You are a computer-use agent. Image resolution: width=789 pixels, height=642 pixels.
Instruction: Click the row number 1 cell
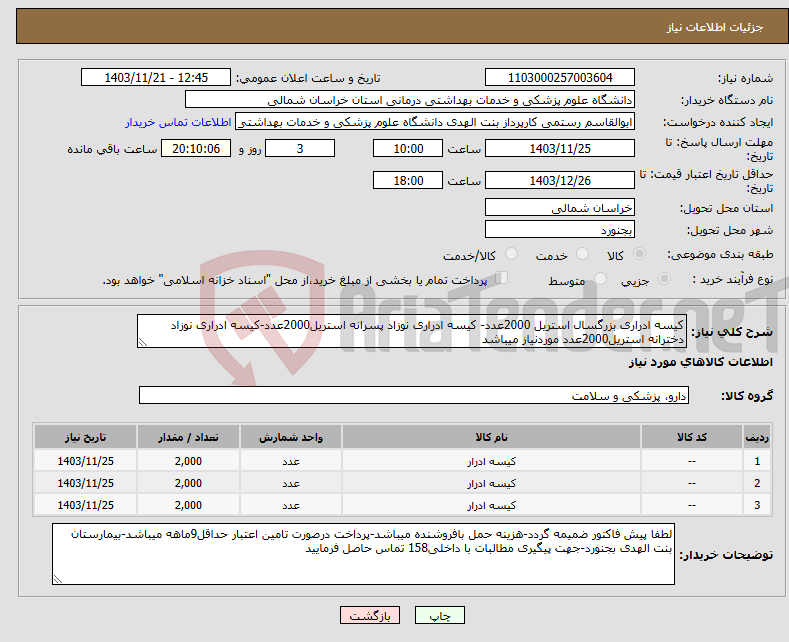pos(757,461)
